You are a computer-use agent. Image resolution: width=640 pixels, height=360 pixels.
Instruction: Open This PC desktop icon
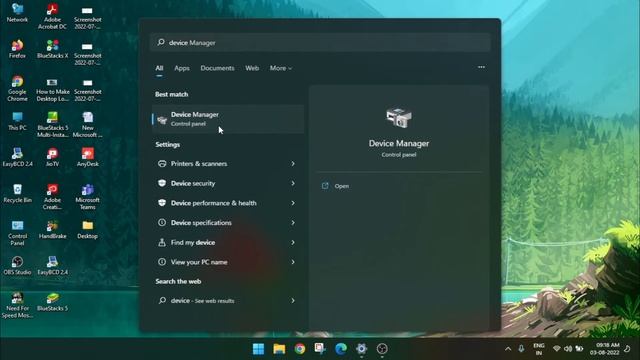(17, 121)
